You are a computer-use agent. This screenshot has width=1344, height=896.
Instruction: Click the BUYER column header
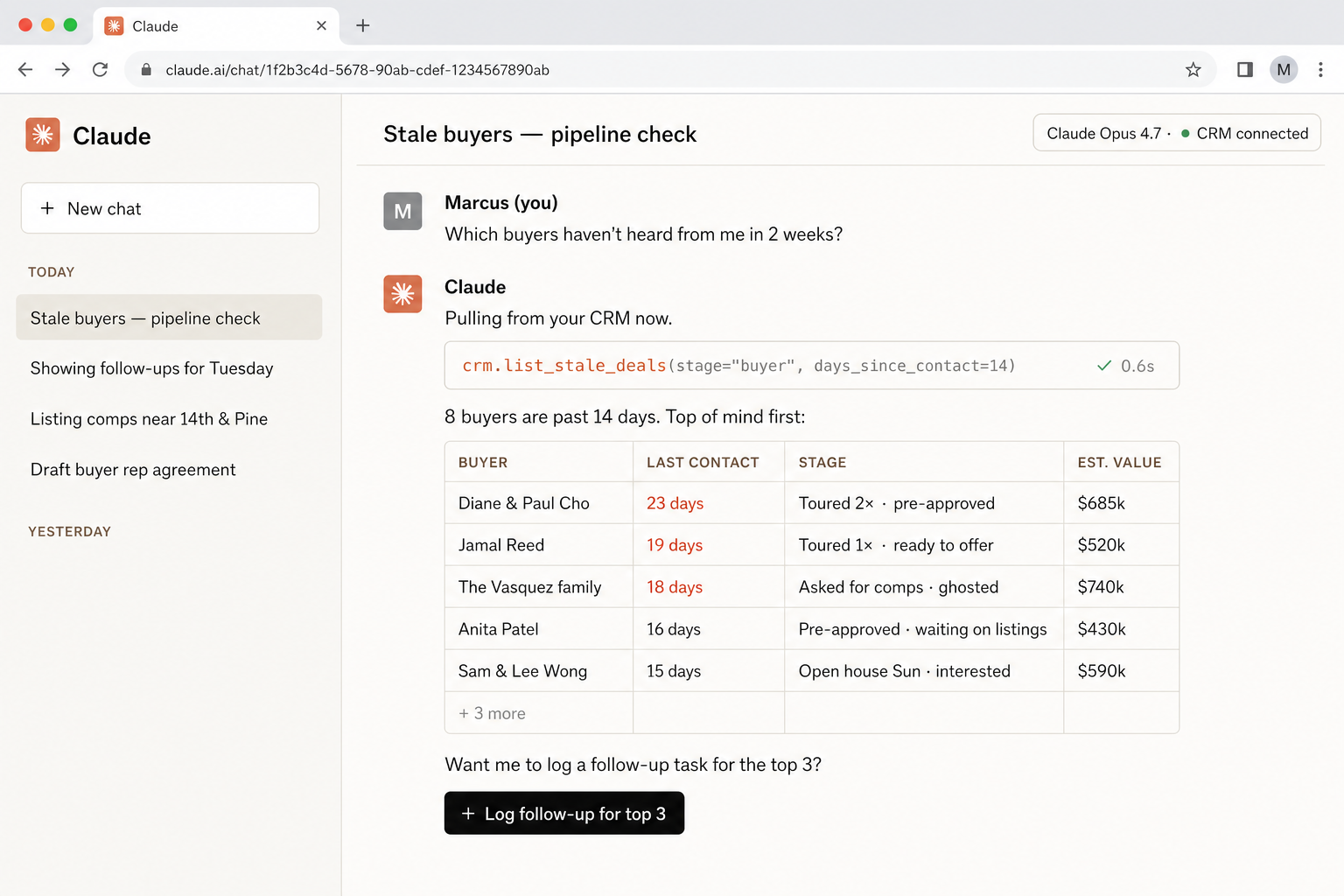(x=483, y=463)
